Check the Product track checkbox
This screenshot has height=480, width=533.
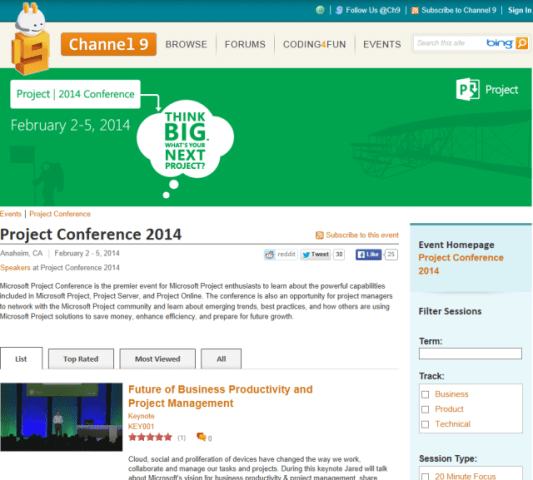click(425, 409)
